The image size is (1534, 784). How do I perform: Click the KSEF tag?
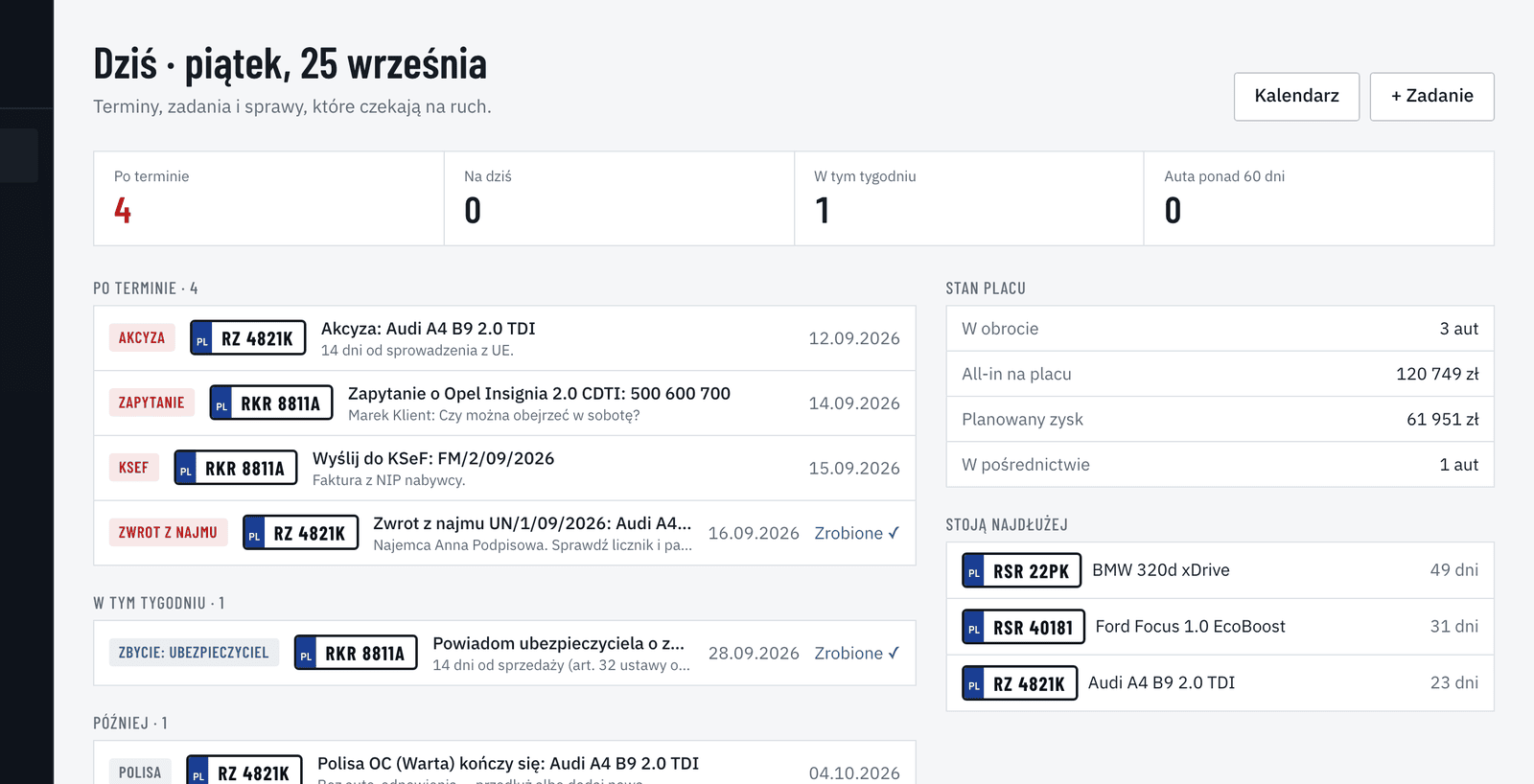point(133,468)
